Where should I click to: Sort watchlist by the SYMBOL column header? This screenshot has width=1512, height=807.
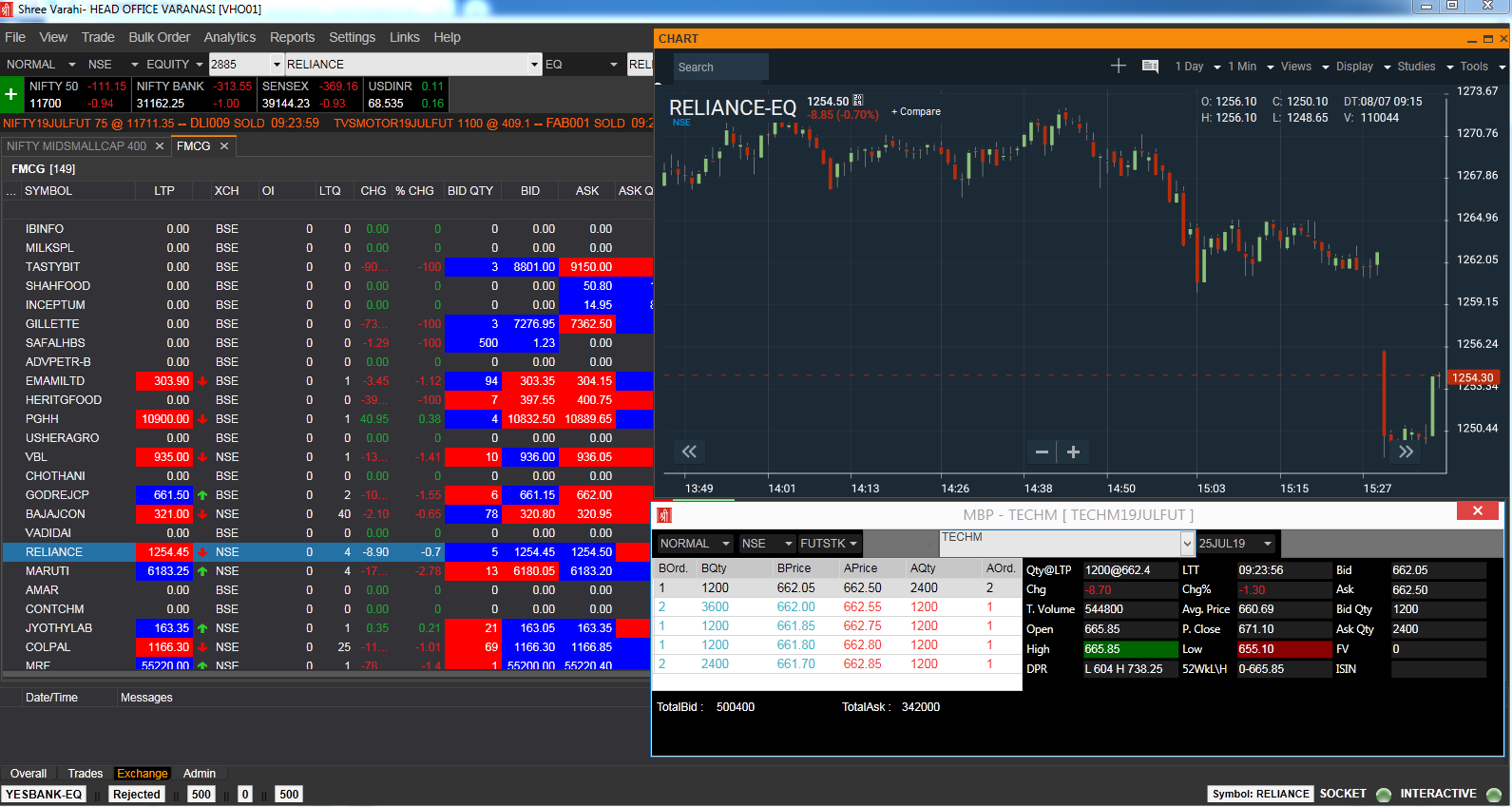(48, 191)
